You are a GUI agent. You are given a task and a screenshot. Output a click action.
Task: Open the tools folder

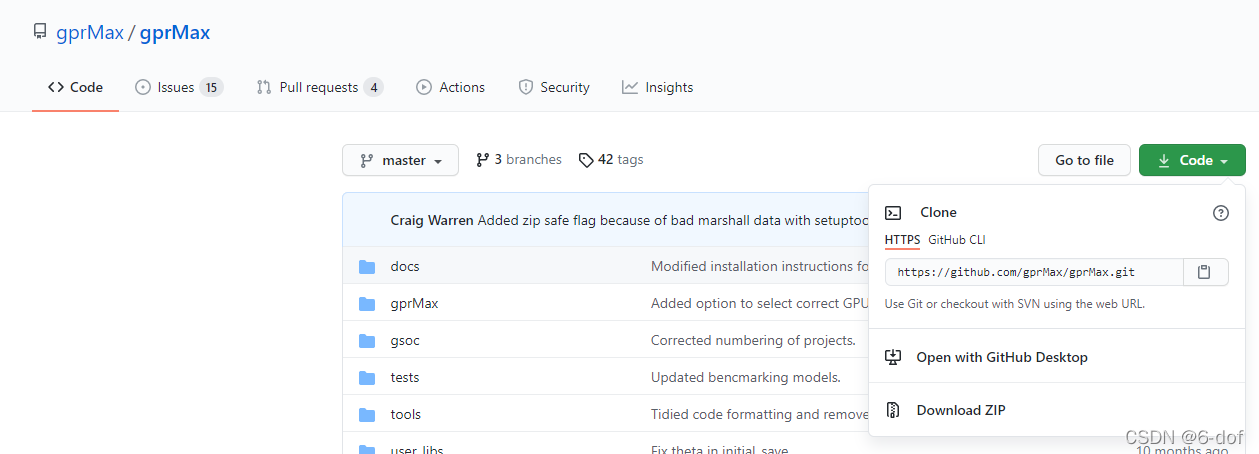point(406,415)
